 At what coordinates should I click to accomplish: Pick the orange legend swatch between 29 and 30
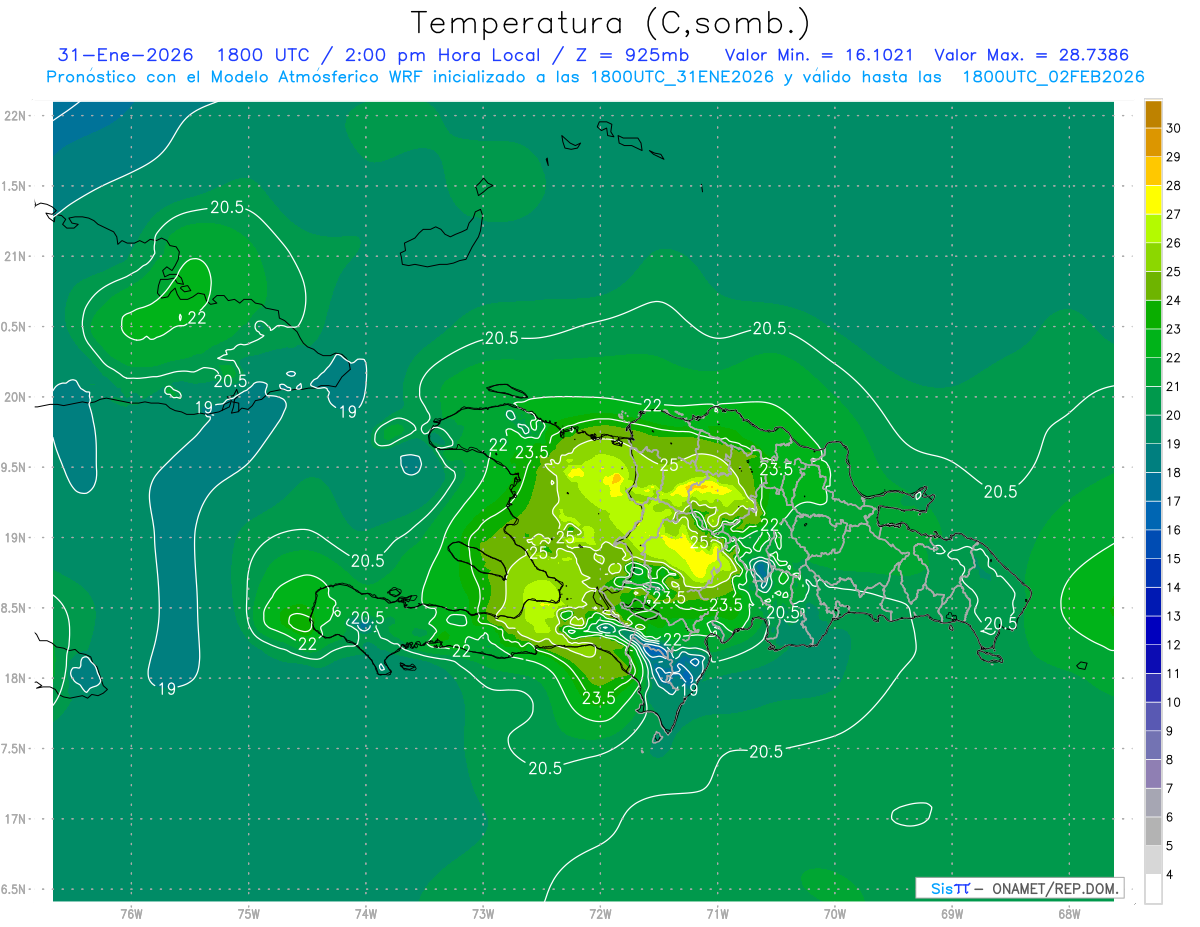pyautogui.click(x=1153, y=143)
